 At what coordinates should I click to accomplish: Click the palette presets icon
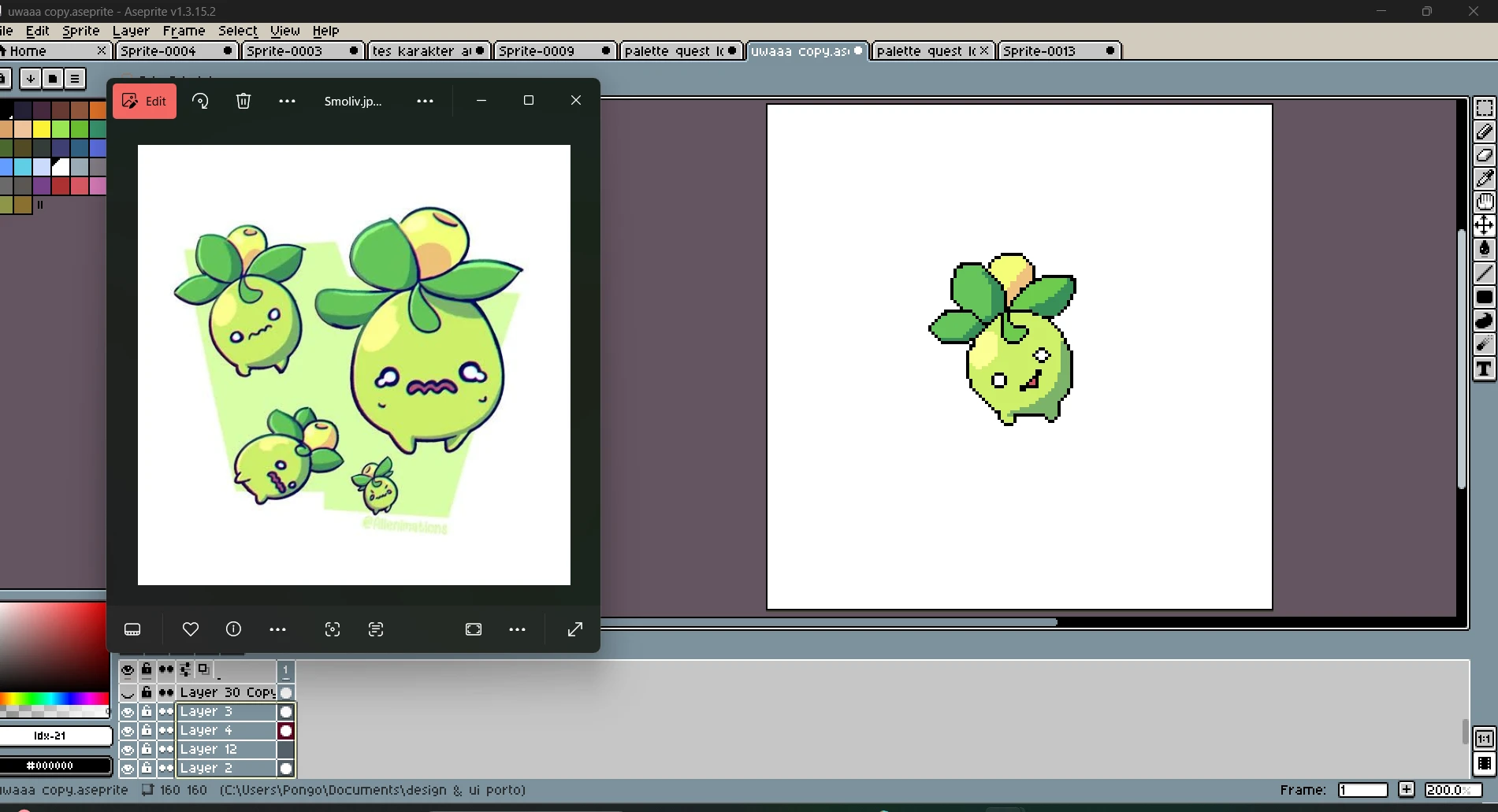click(53, 78)
